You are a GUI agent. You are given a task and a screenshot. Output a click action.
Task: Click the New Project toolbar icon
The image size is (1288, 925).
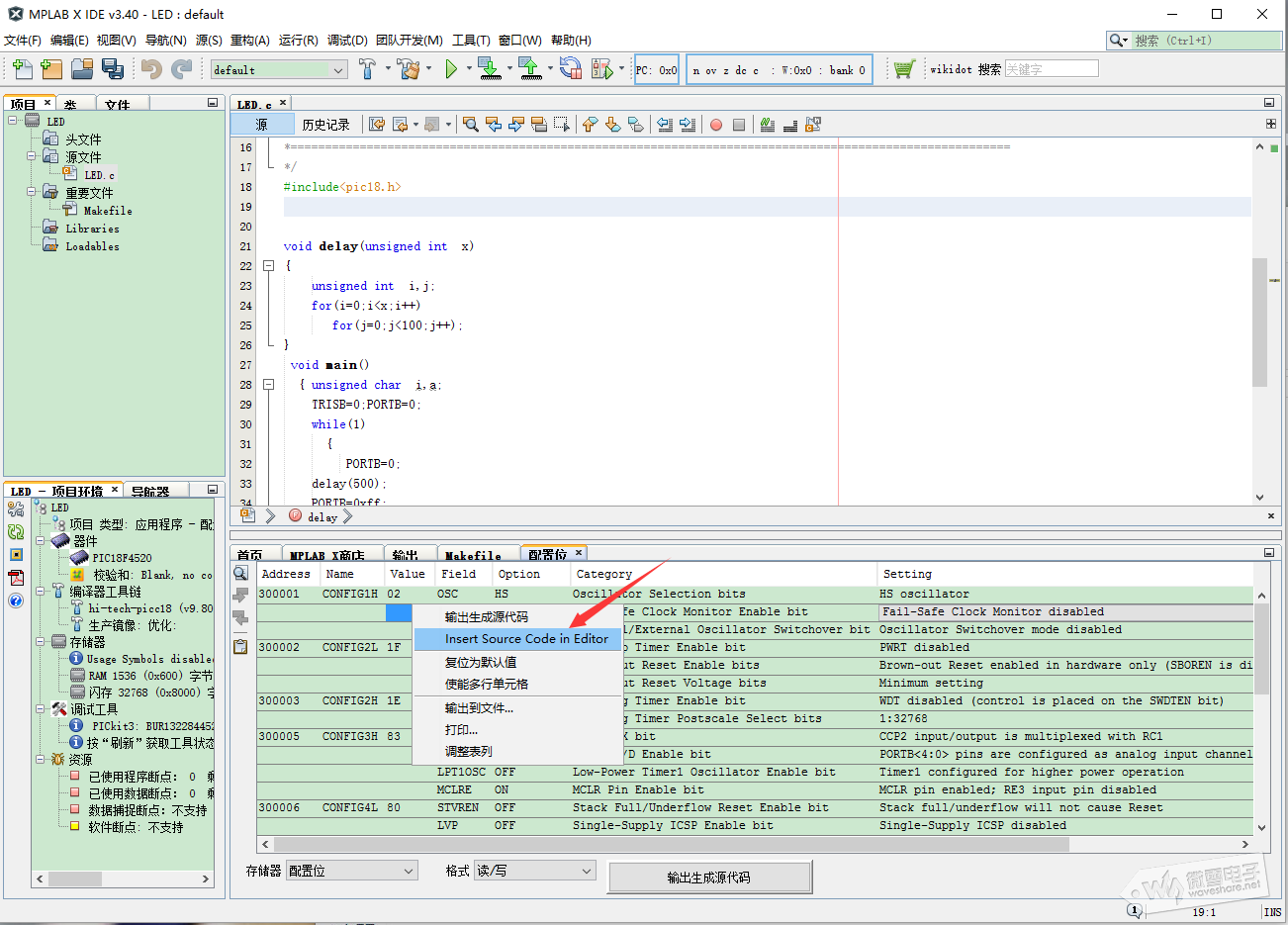tap(51, 68)
